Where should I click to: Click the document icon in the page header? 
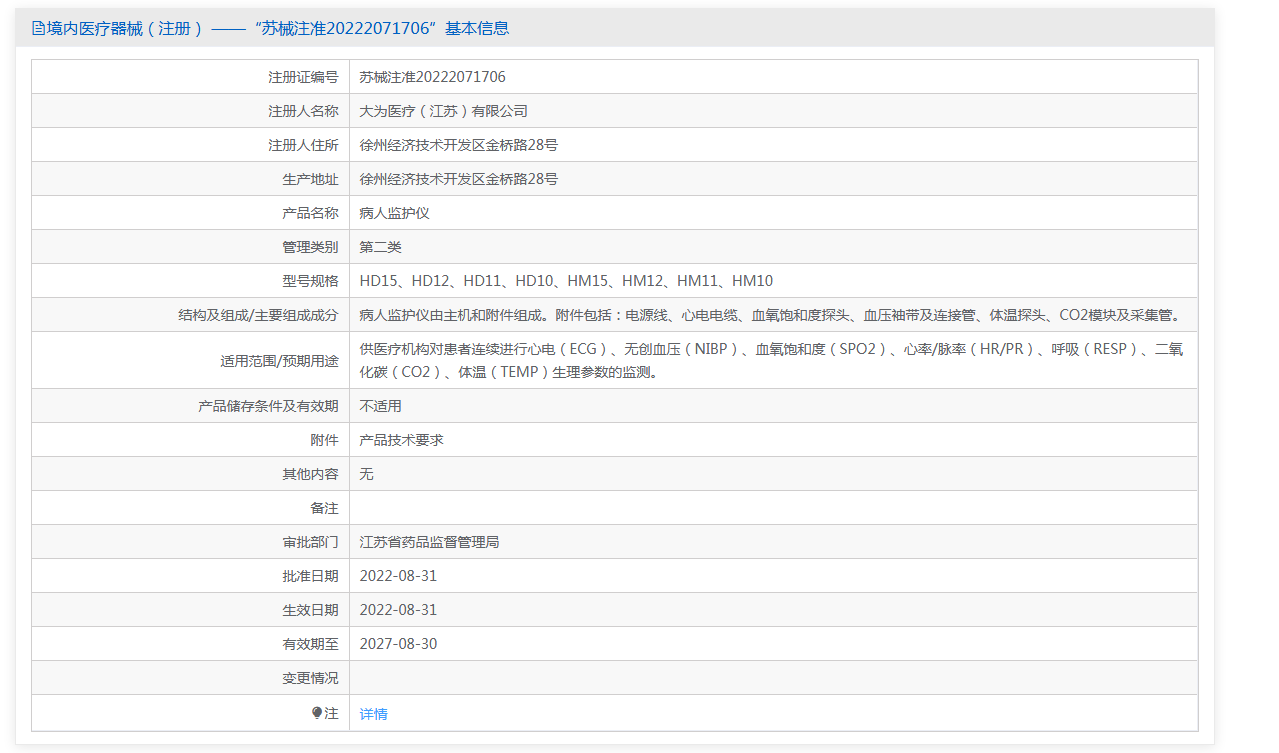point(38,29)
